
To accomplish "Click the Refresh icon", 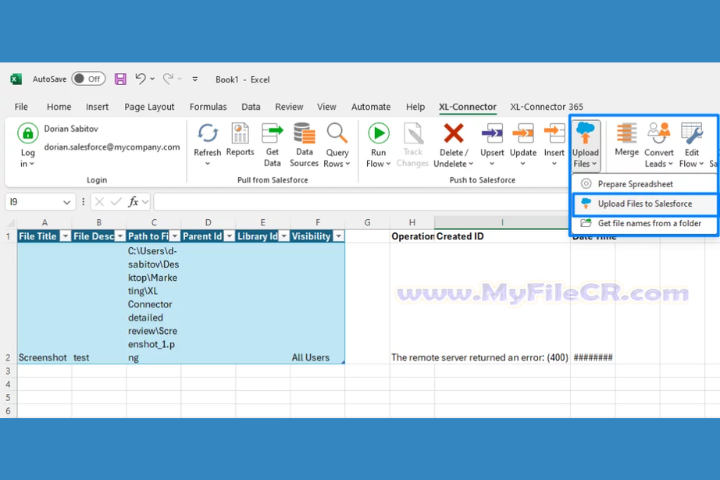I will [x=208, y=133].
